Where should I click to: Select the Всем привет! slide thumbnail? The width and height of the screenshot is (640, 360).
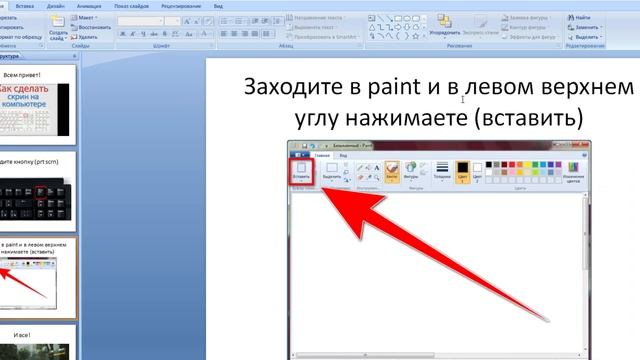point(37,104)
